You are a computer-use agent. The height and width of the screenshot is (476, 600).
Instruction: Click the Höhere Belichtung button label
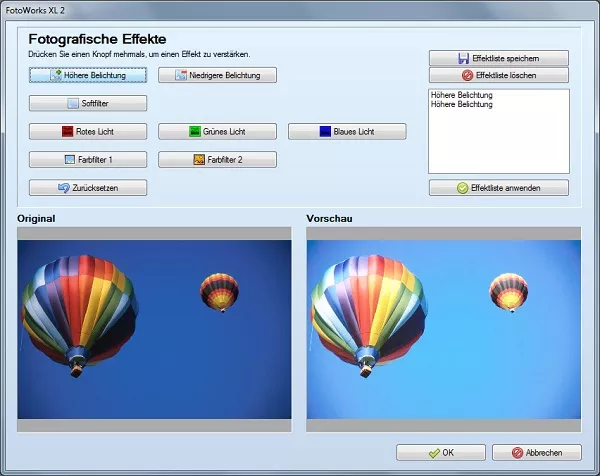point(95,75)
